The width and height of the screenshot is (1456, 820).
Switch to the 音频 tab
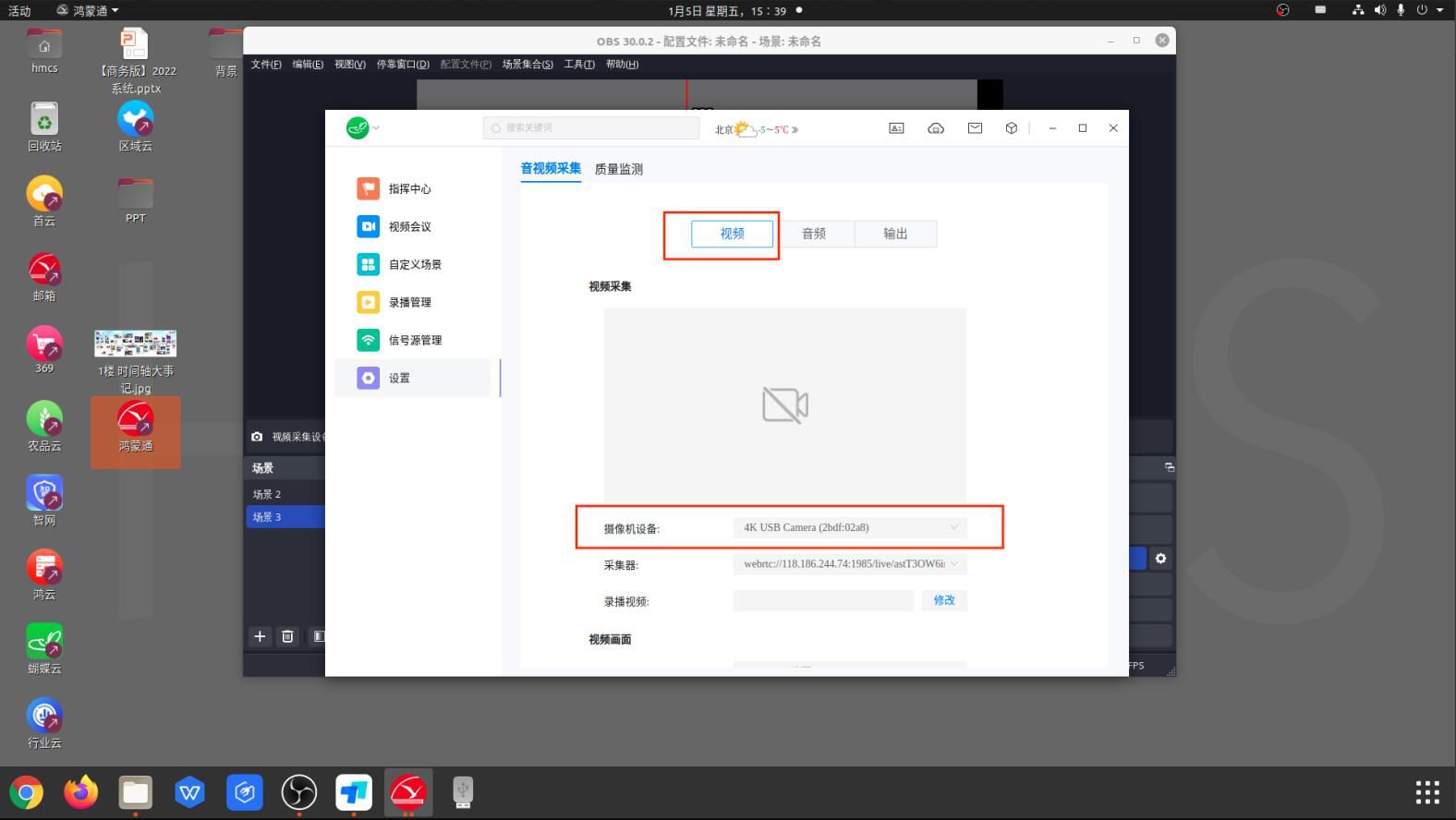click(x=814, y=234)
